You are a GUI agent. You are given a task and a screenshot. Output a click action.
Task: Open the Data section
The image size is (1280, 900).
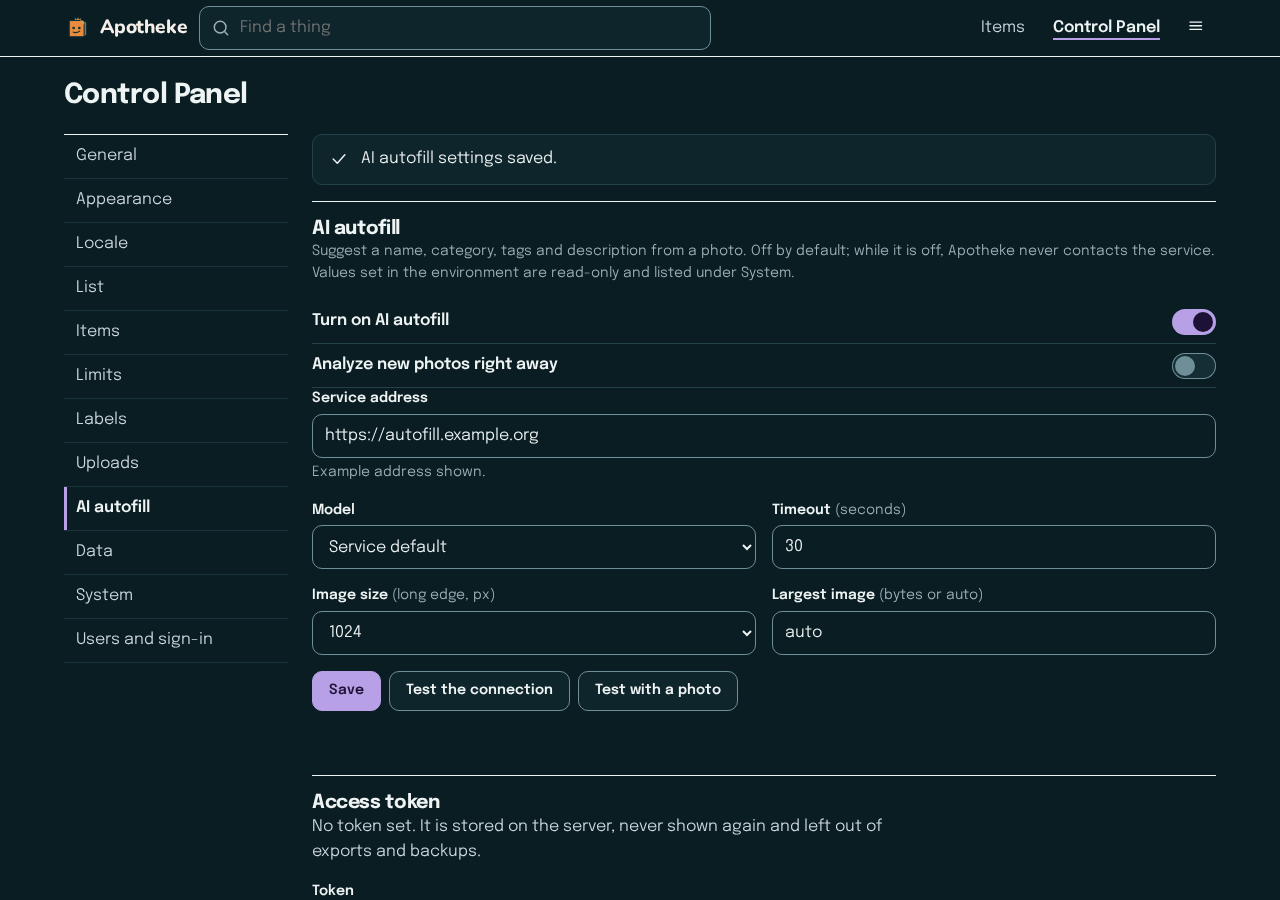(176, 552)
